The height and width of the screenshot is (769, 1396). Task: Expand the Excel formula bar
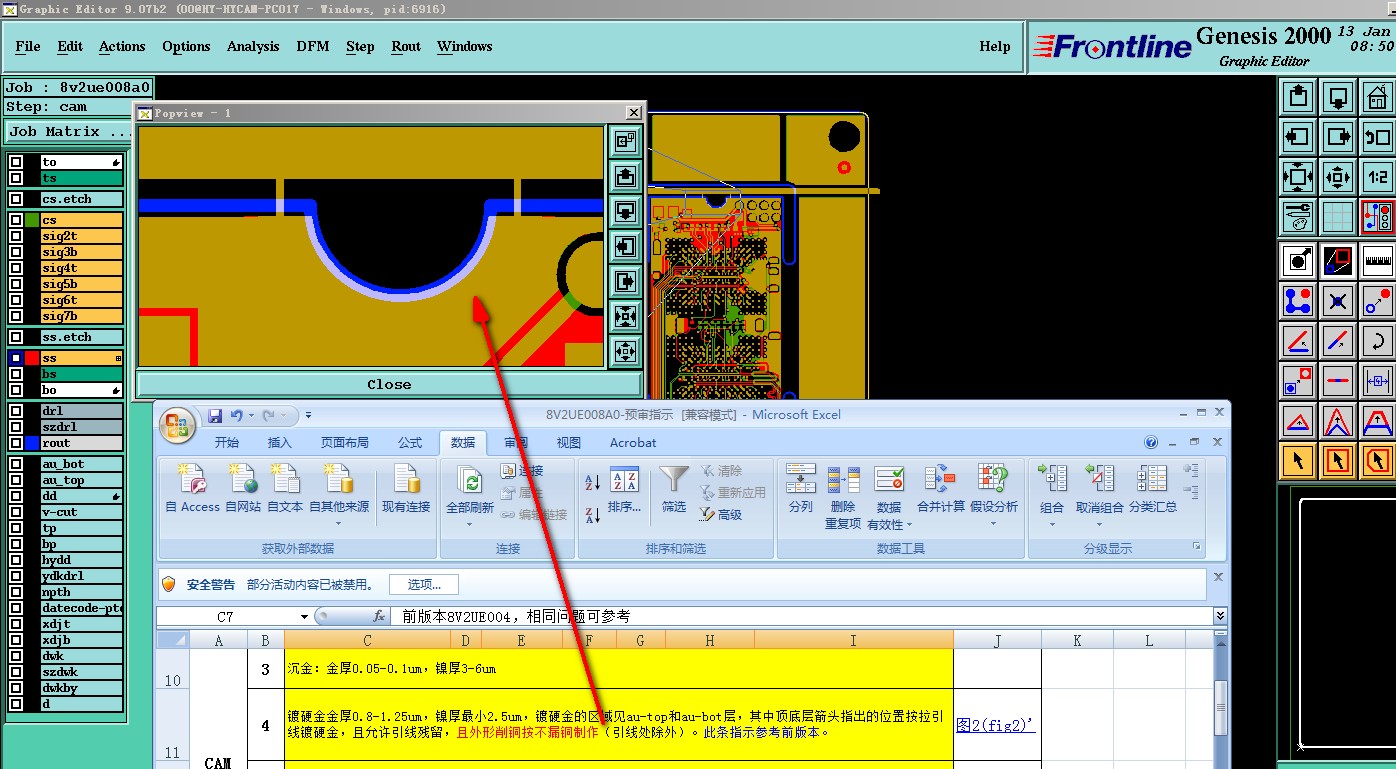pos(1220,616)
